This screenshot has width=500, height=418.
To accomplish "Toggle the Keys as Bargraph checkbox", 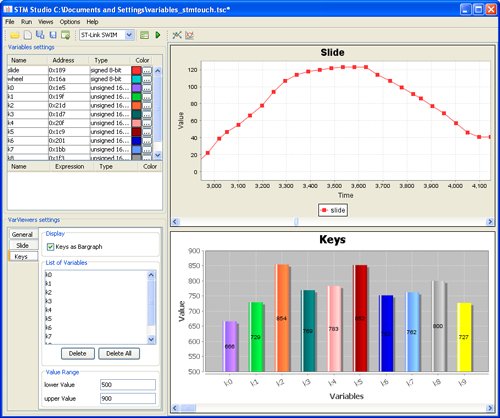I will point(50,247).
